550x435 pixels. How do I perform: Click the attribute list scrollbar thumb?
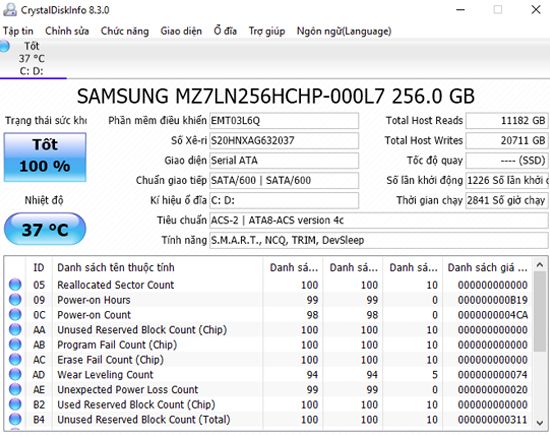click(540, 312)
